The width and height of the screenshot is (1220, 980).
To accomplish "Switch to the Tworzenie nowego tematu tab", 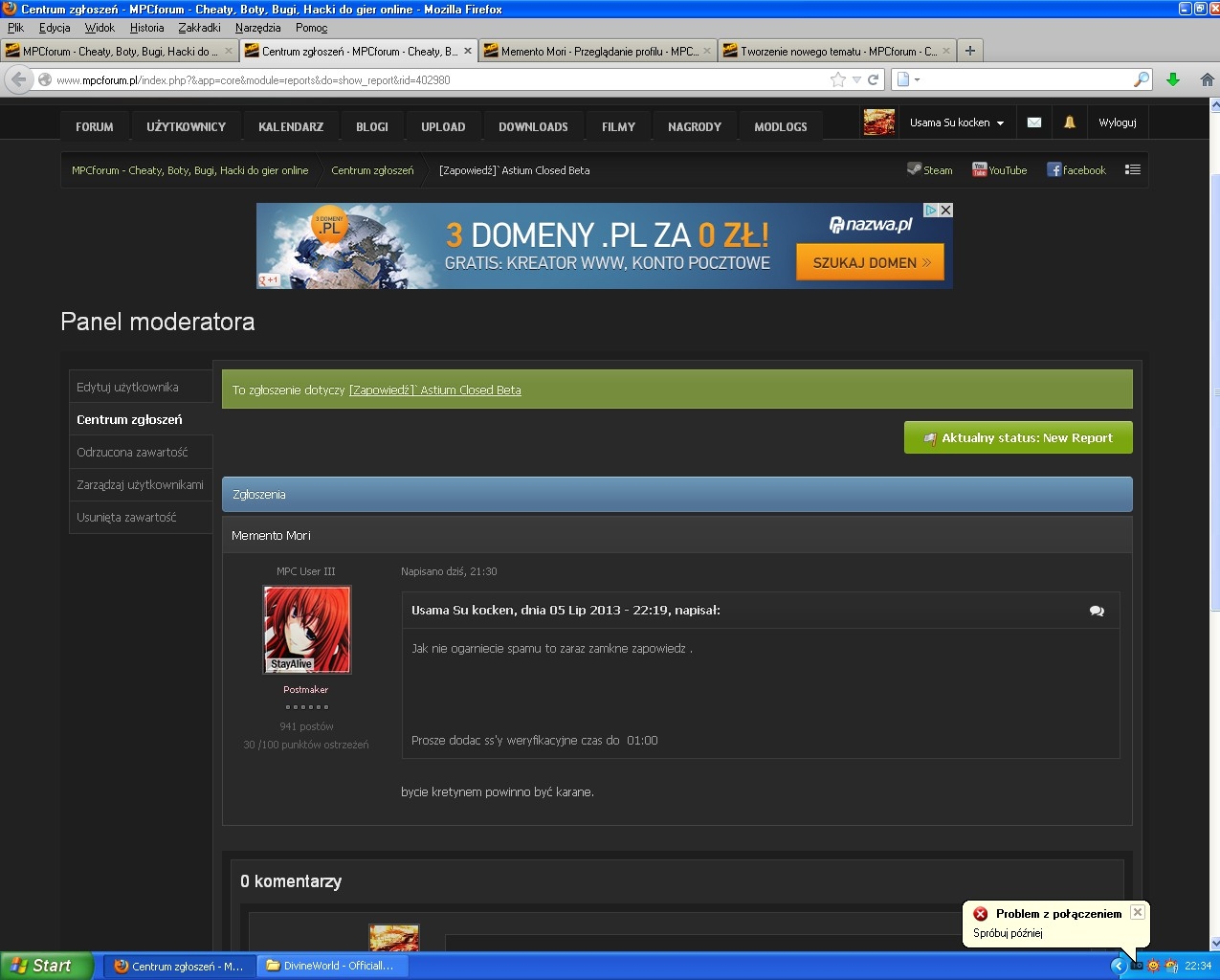I will point(837,51).
